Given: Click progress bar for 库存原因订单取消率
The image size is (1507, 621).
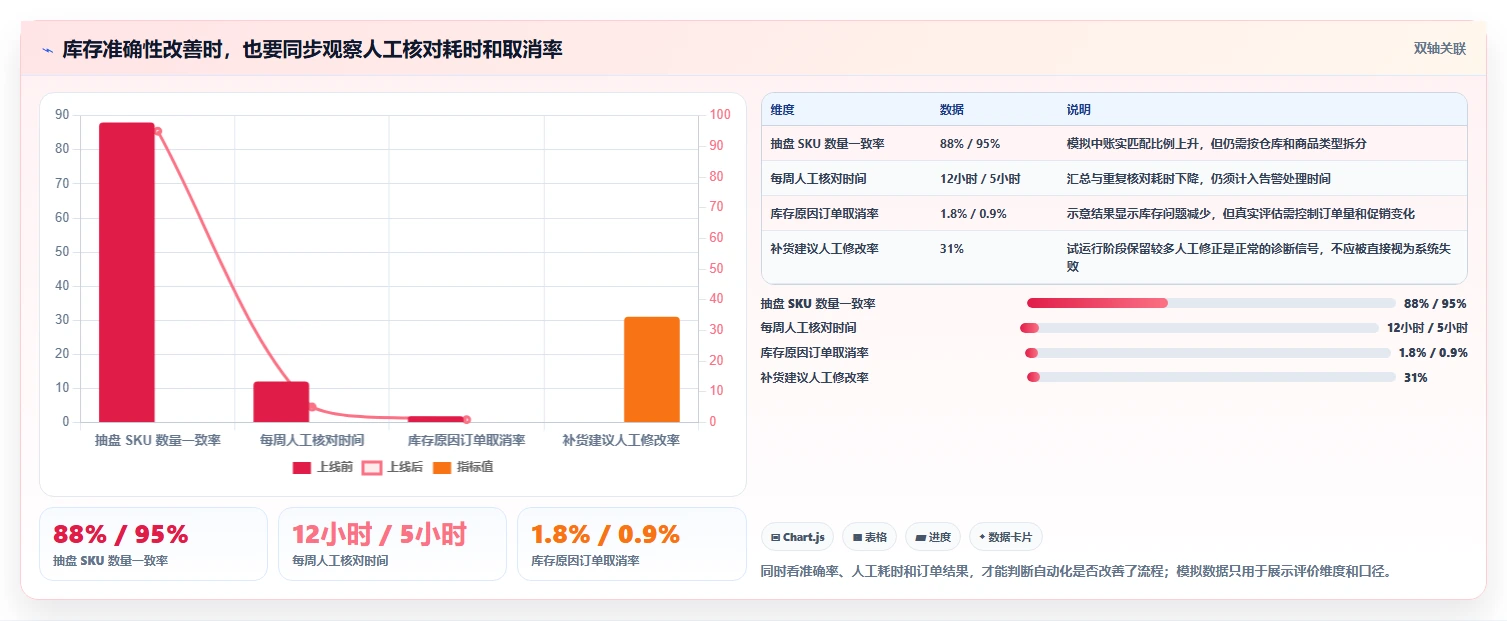Looking at the screenshot, I should (x=1207, y=353).
